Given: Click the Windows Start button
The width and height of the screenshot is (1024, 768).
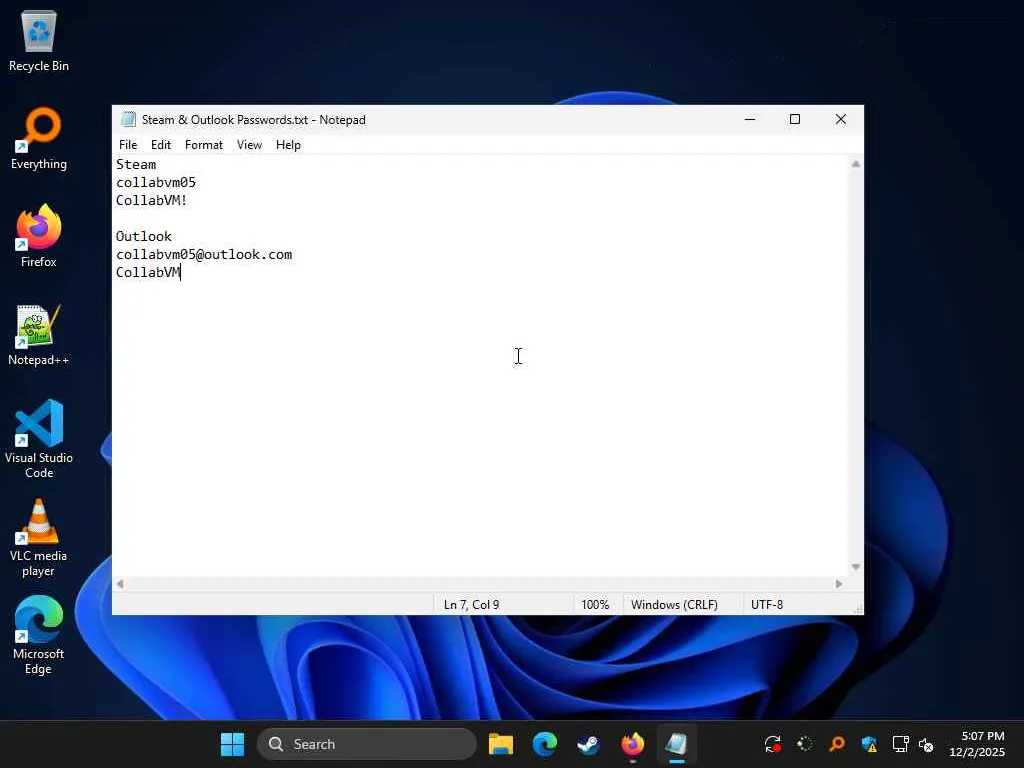Looking at the screenshot, I should pos(232,744).
